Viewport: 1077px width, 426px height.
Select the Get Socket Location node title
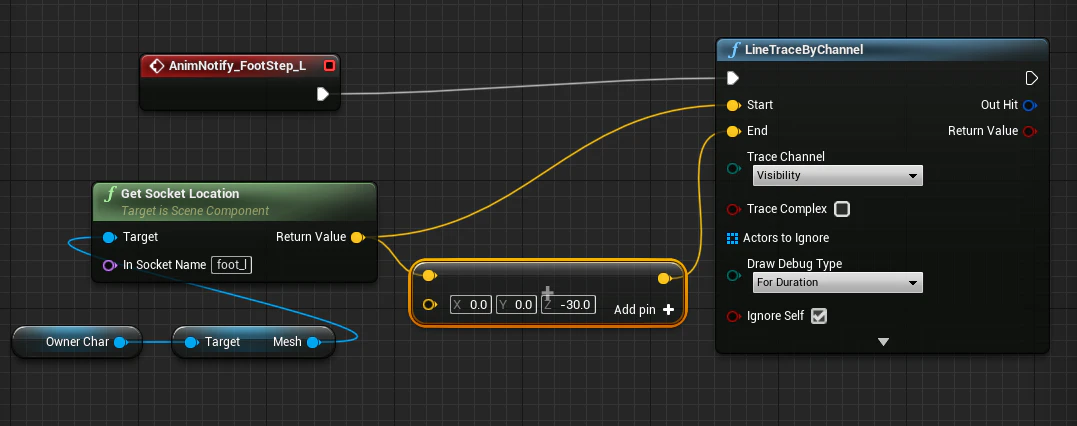click(x=180, y=194)
